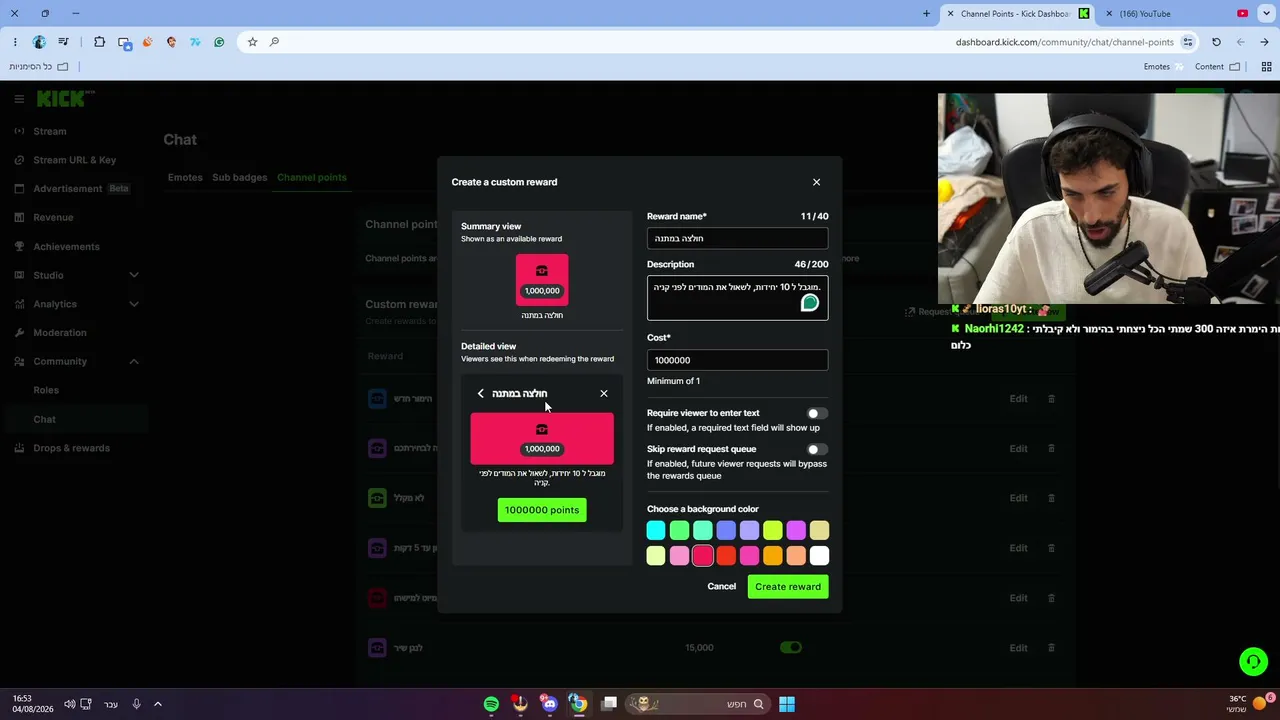Click the taskbar search box
1280x720 pixels.
[698, 704]
